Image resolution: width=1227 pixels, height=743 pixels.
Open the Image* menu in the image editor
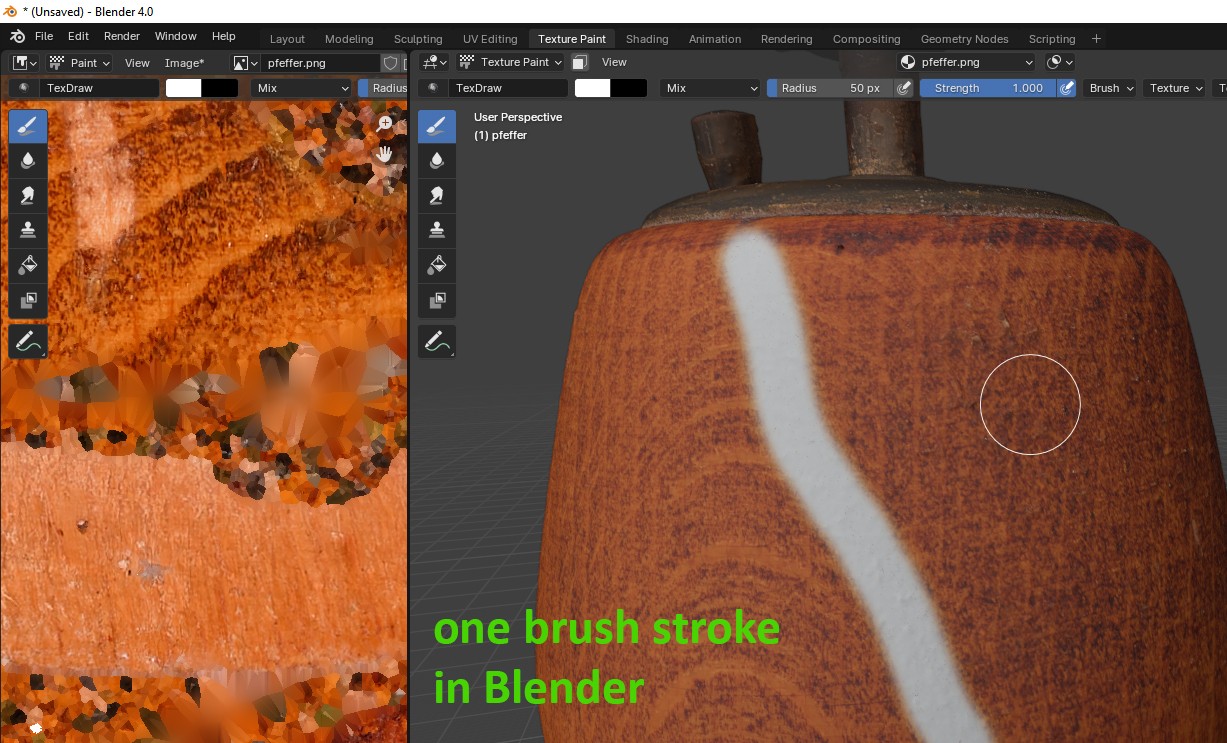(184, 63)
